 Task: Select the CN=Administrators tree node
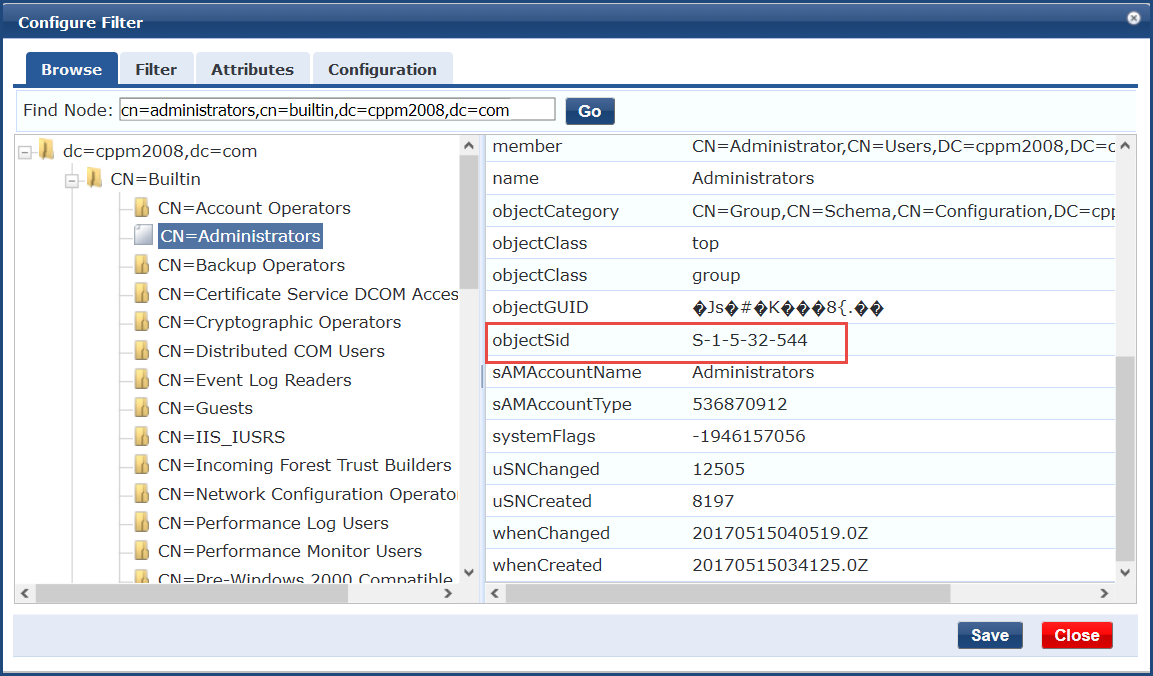coord(240,236)
